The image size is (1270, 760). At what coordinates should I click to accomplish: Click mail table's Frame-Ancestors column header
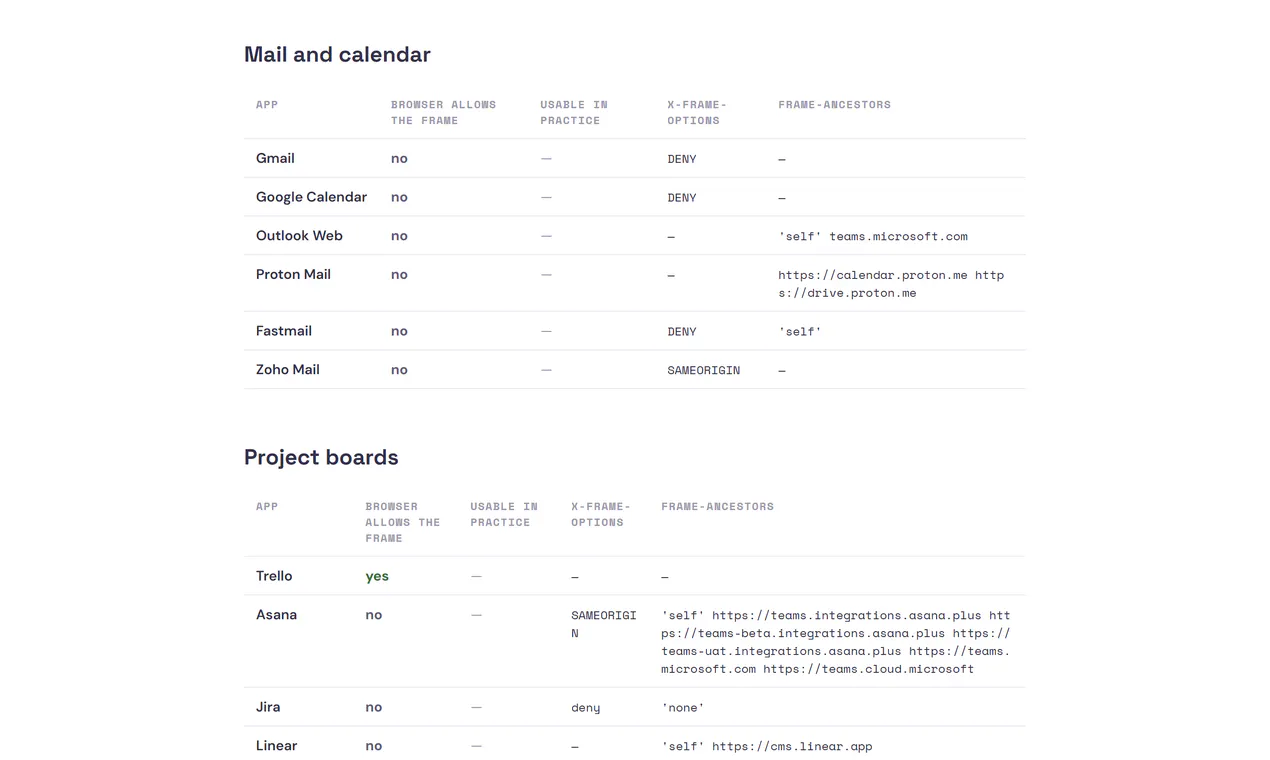pyautogui.click(x=835, y=105)
